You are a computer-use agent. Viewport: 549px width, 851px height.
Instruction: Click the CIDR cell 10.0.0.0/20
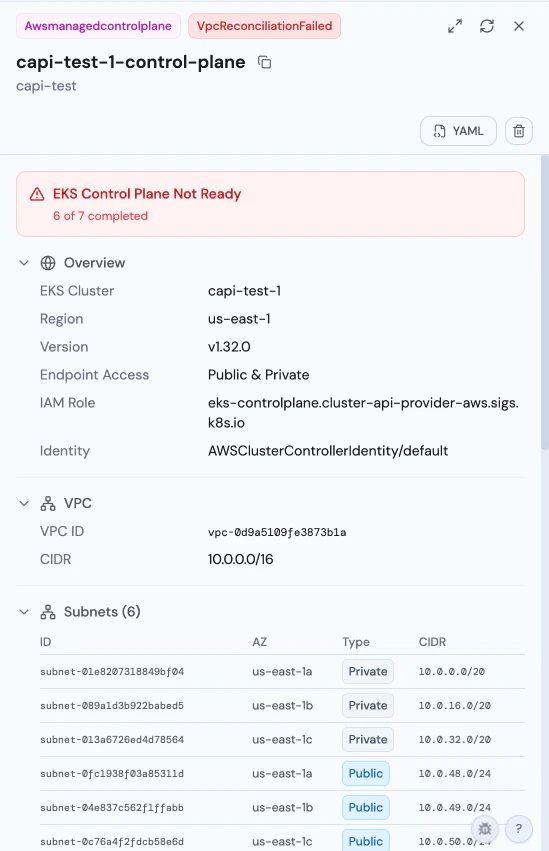[451, 672]
